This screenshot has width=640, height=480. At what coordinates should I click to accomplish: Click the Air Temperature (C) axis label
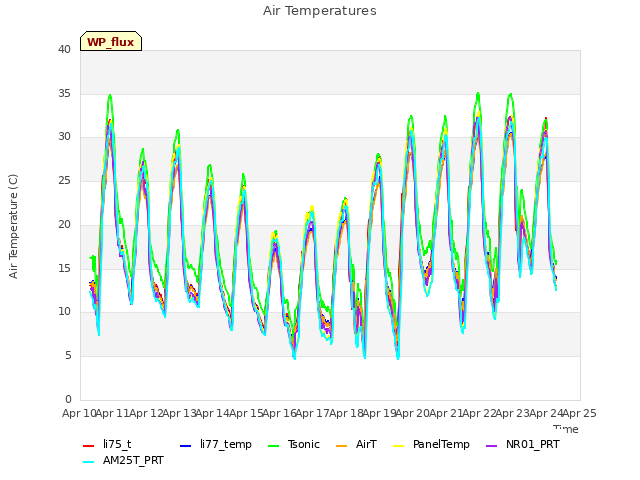[x=13, y=227]
